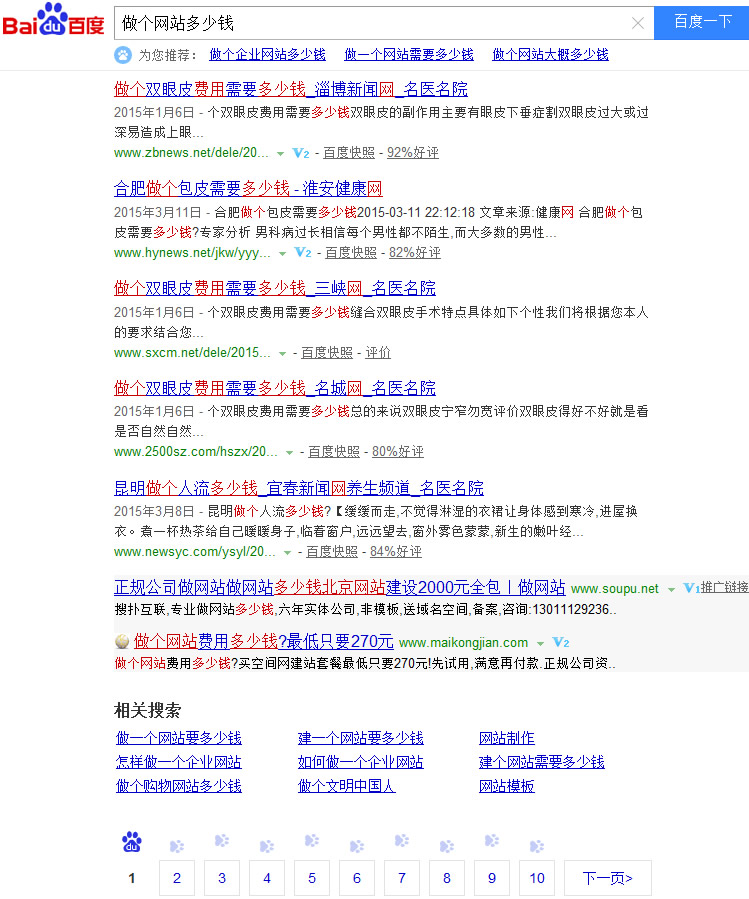Click the V2 badge on hynews.net result
This screenshot has height=899, width=749.
tap(303, 253)
